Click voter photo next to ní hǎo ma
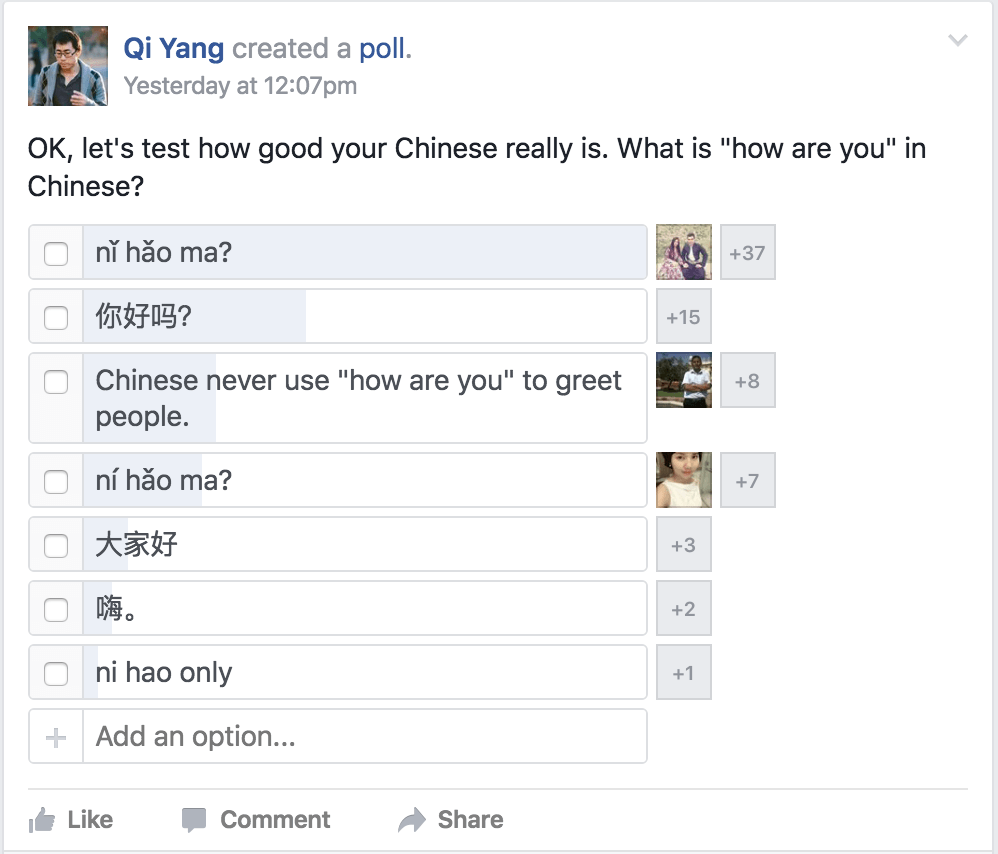The height and width of the screenshot is (854, 998). [684, 480]
